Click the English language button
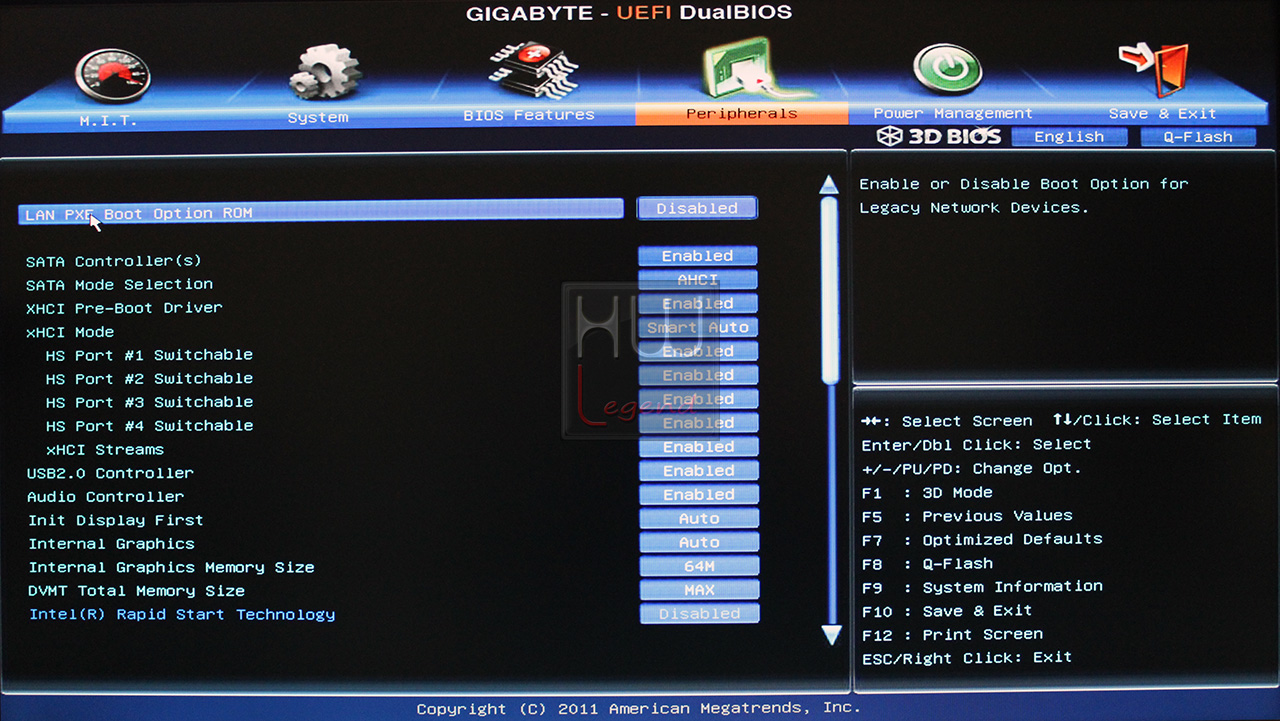 click(1069, 137)
